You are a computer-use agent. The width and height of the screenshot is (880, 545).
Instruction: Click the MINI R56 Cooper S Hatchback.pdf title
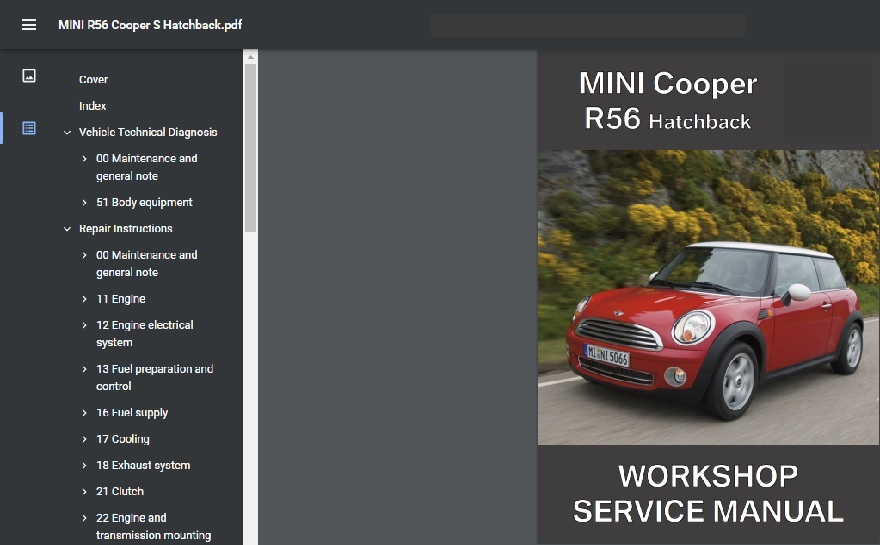click(150, 25)
